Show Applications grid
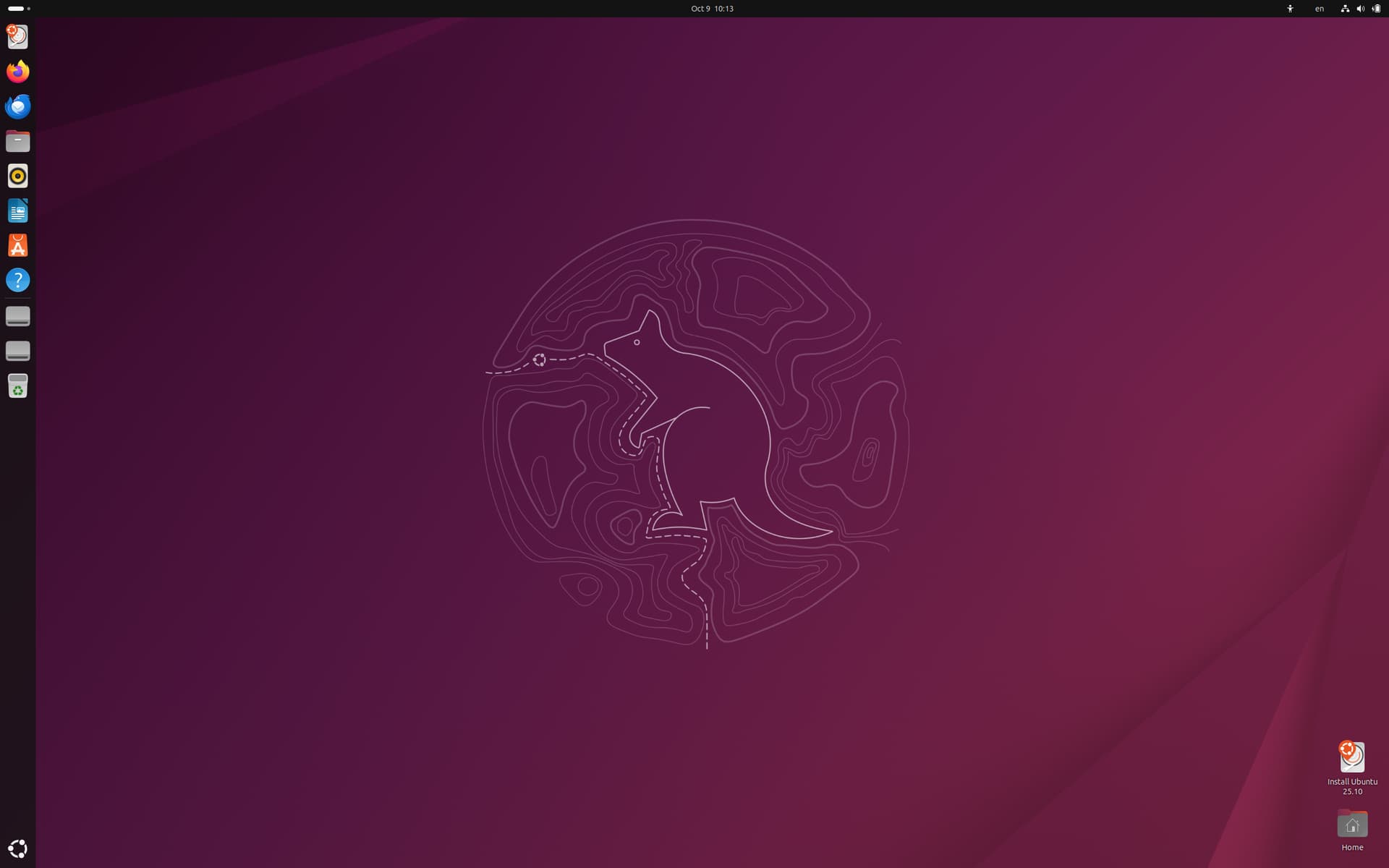The image size is (1389, 868). (x=17, y=848)
